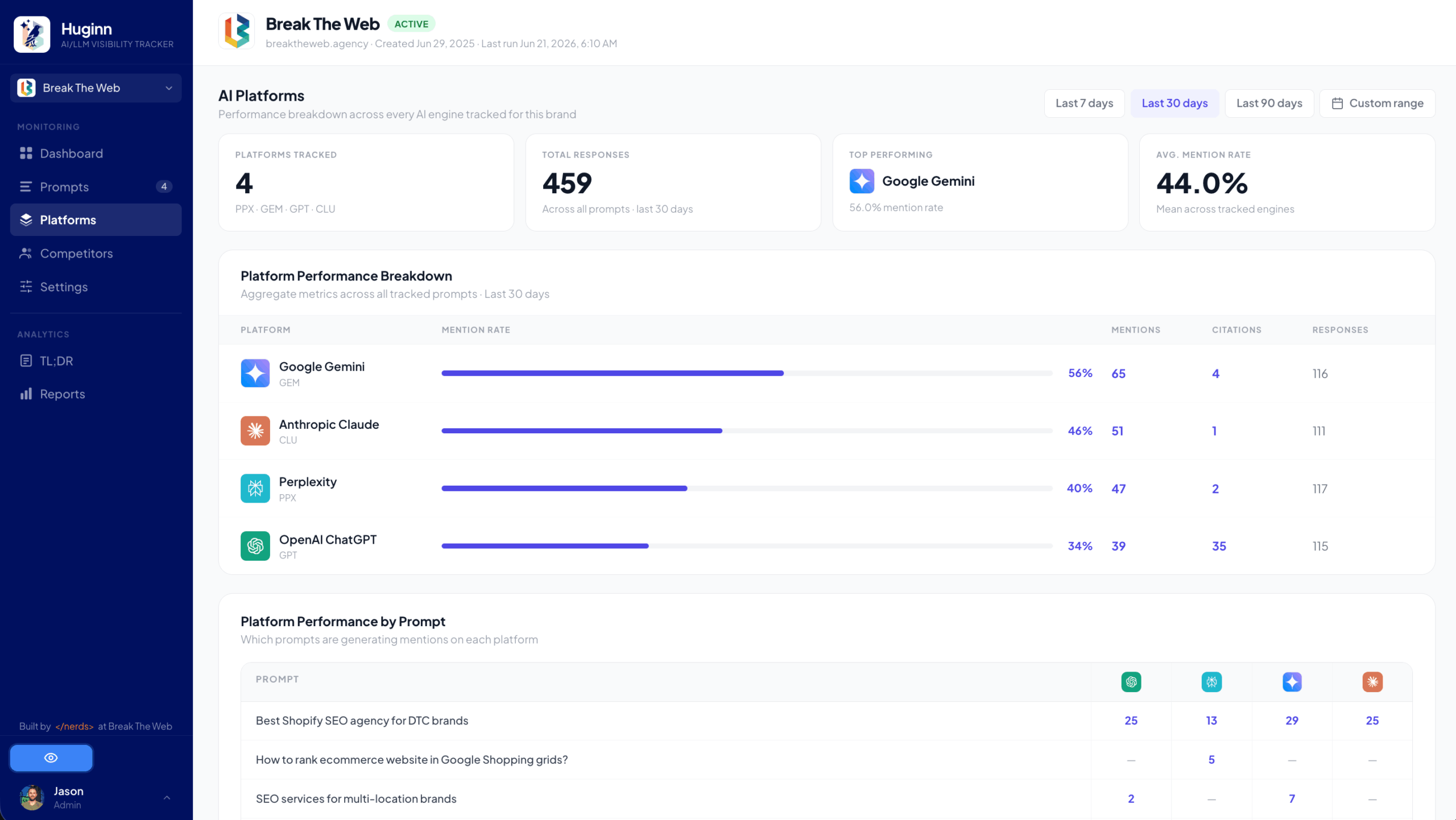Click ChatGPT value 2 for multi-location prompt
The height and width of the screenshot is (820, 1456).
click(1131, 799)
